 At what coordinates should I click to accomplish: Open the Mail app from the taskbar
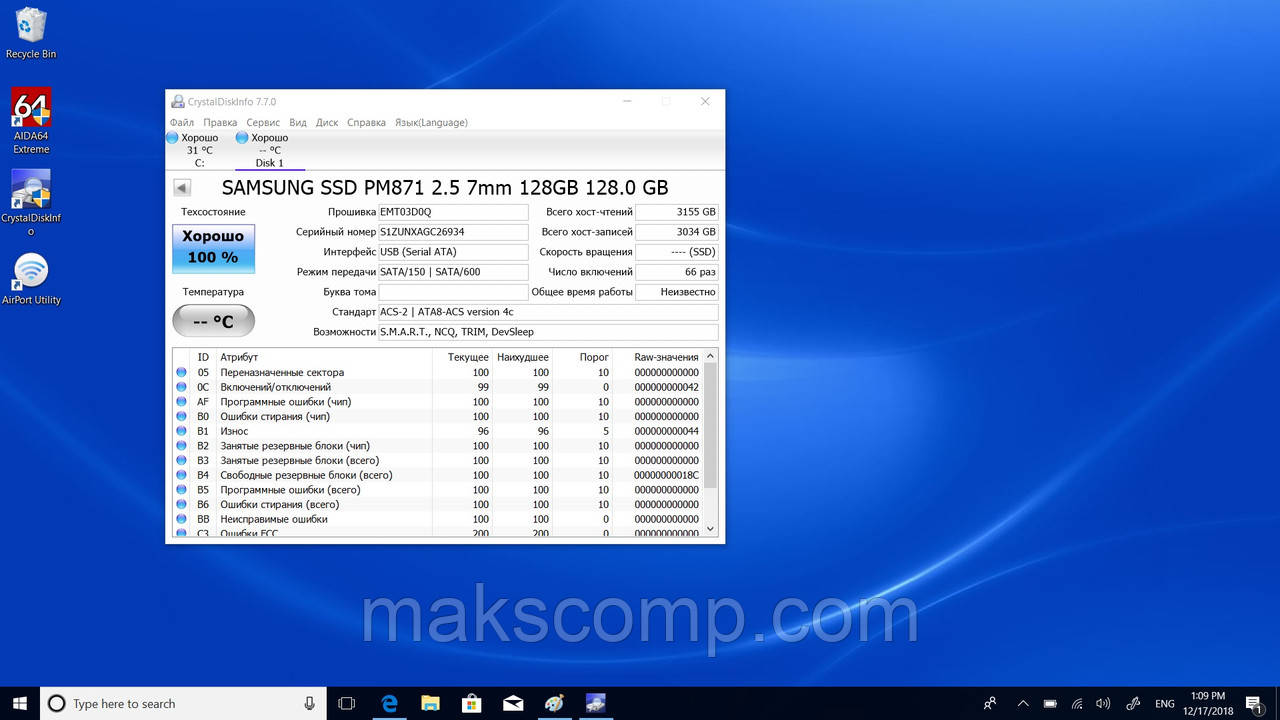pyautogui.click(x=512, y=703)
